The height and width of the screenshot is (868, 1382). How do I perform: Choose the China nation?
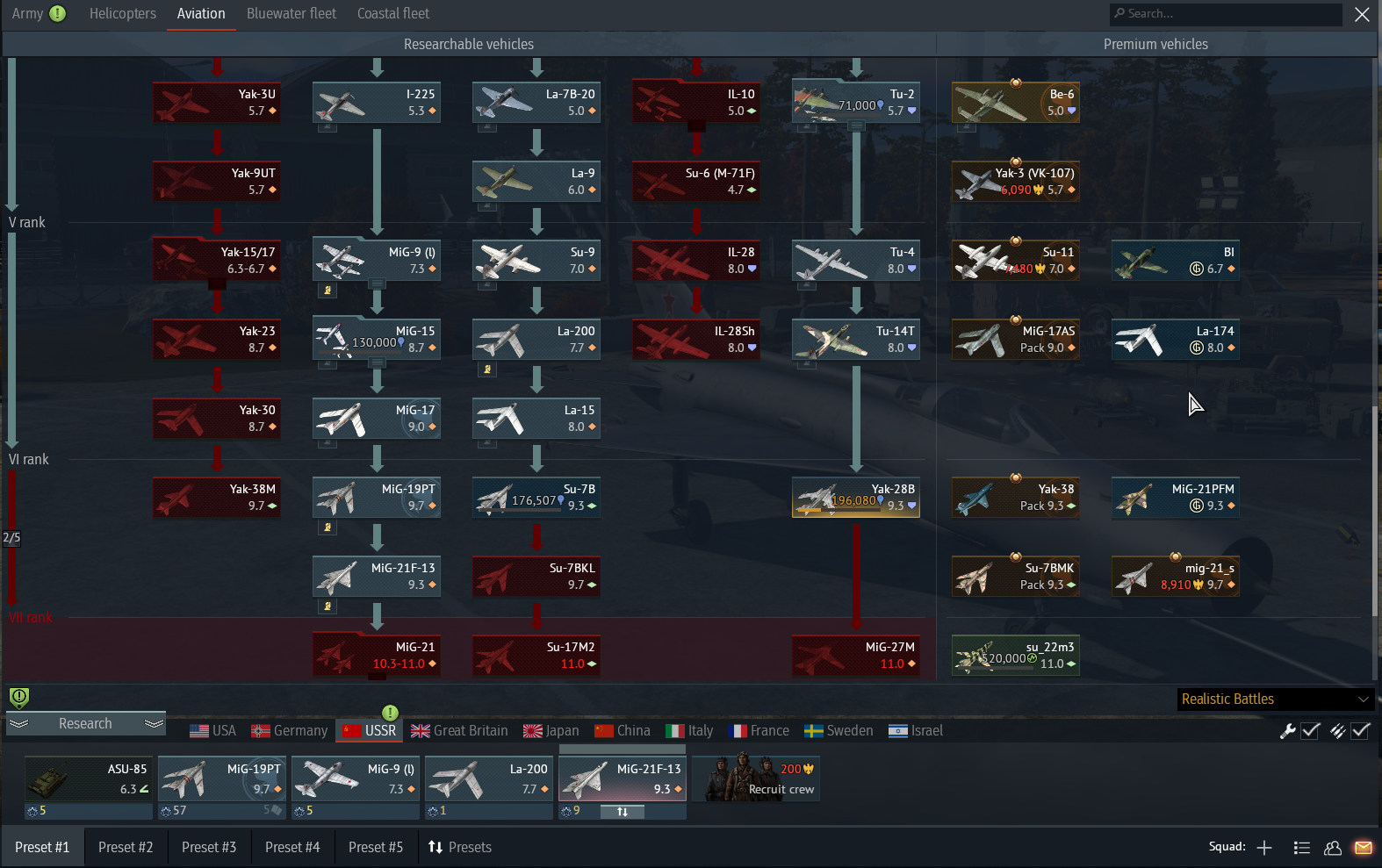pyautogui.click(x=623, y=730)
